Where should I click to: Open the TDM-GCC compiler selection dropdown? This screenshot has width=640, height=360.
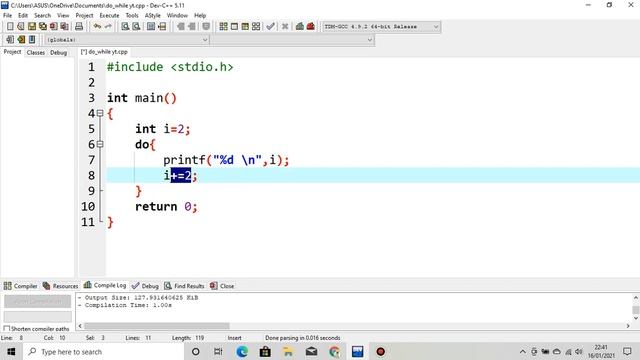pyautogui.click(x=381, y=27)
